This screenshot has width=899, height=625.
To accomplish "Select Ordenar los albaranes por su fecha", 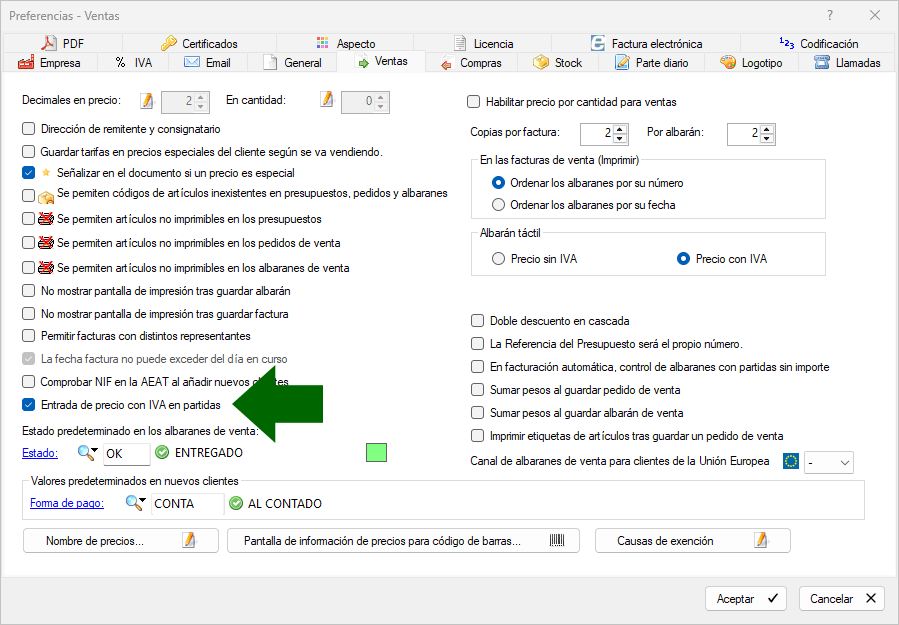I will (499, 205).
